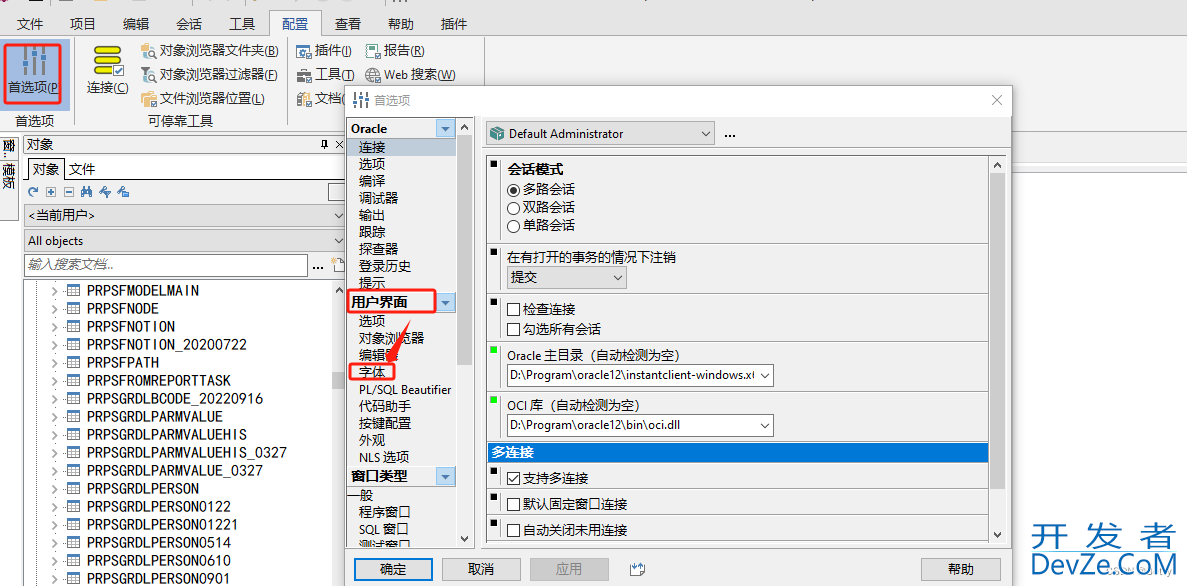Open the 项目 menu tab
1187x586 pixels.
[83, 23]
